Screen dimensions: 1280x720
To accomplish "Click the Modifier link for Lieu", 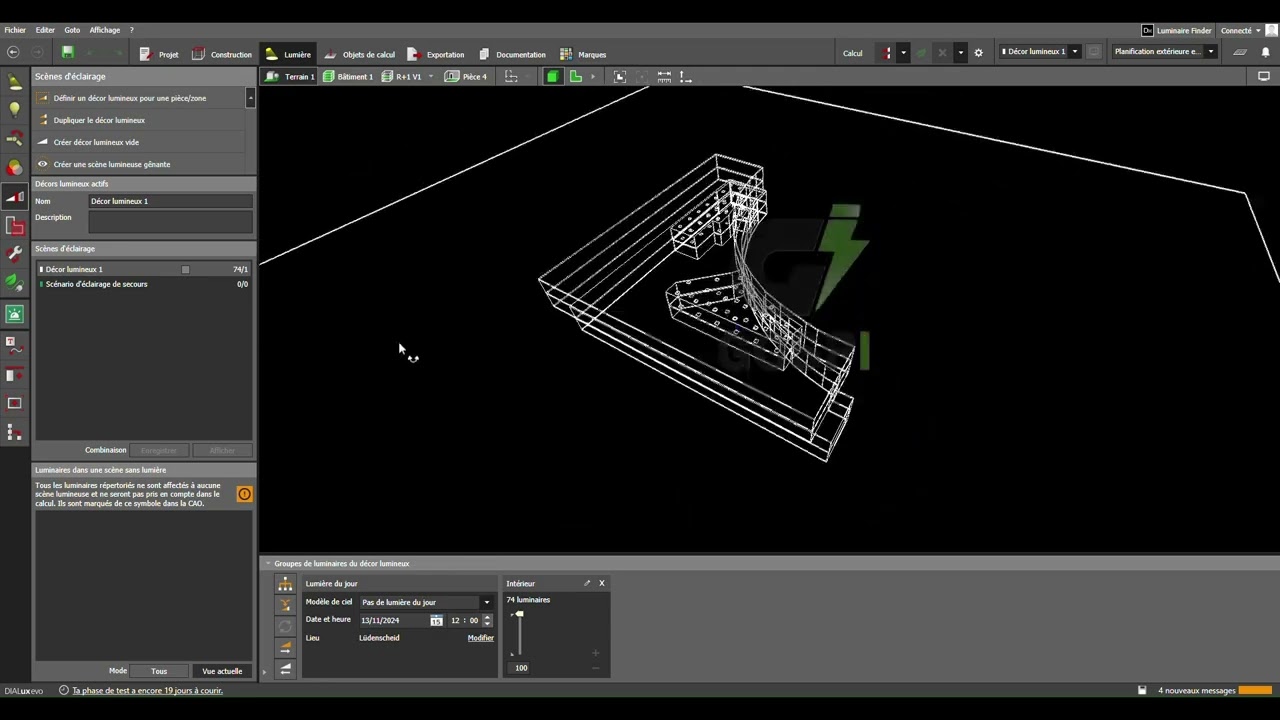I will 481,638.
